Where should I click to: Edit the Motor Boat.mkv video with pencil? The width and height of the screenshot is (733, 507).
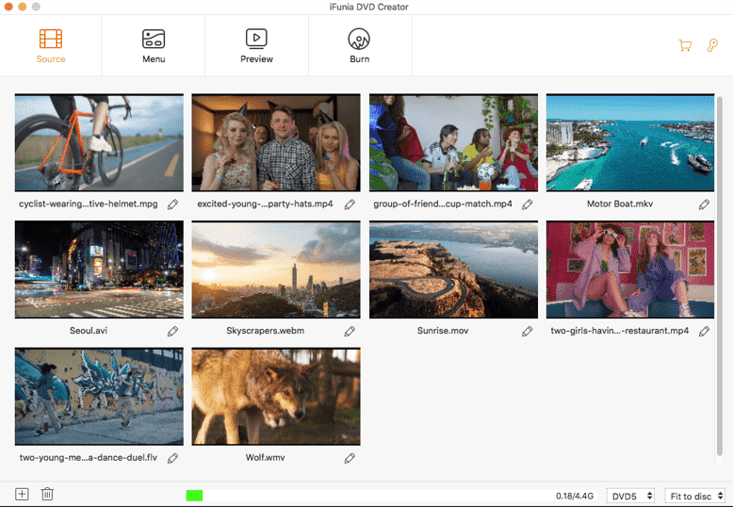704,204
